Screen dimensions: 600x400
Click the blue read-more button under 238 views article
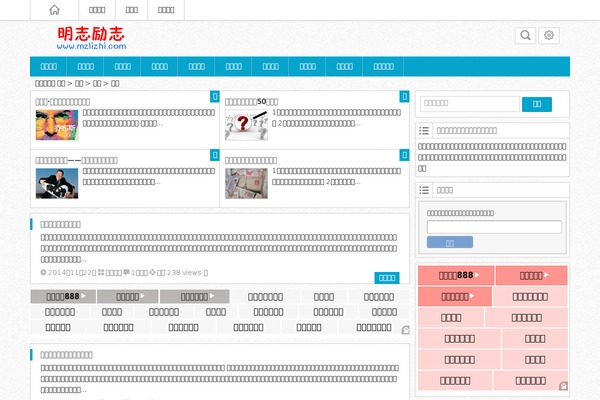[x=387, y=278]
